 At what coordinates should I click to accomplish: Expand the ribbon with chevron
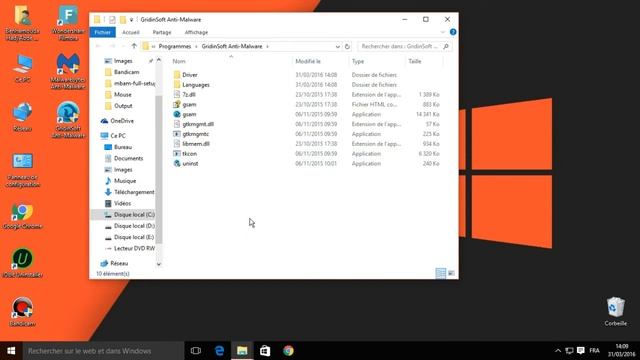[x=443, y=32]
